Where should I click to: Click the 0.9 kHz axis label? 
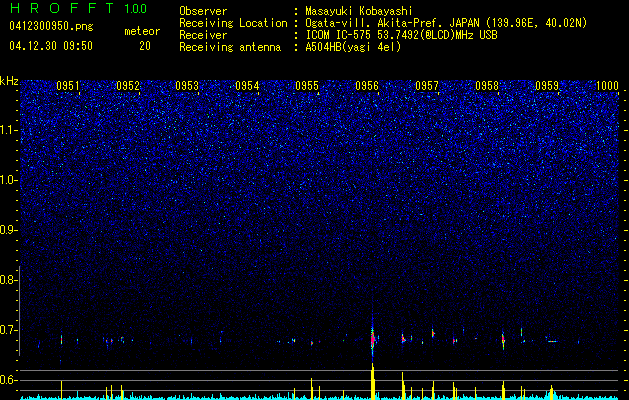pos(9,230)
